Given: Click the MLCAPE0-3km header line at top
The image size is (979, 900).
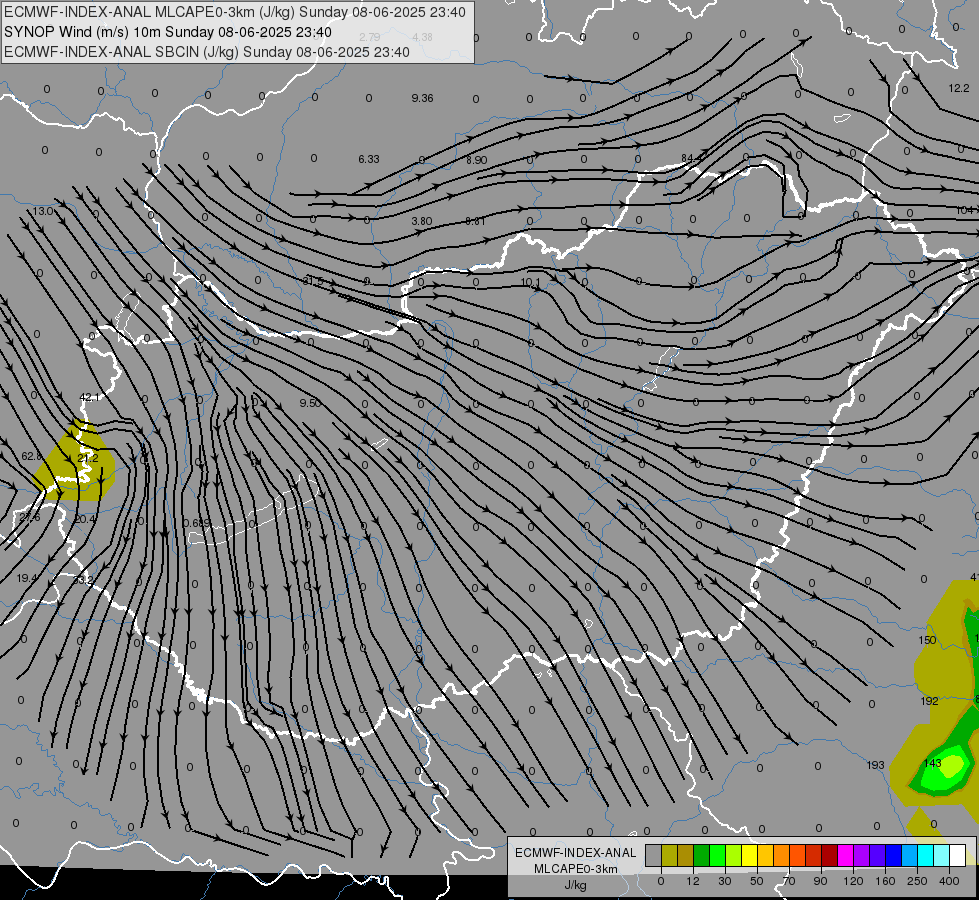Looking at the screenshot, I should click(x=235, y=12).
